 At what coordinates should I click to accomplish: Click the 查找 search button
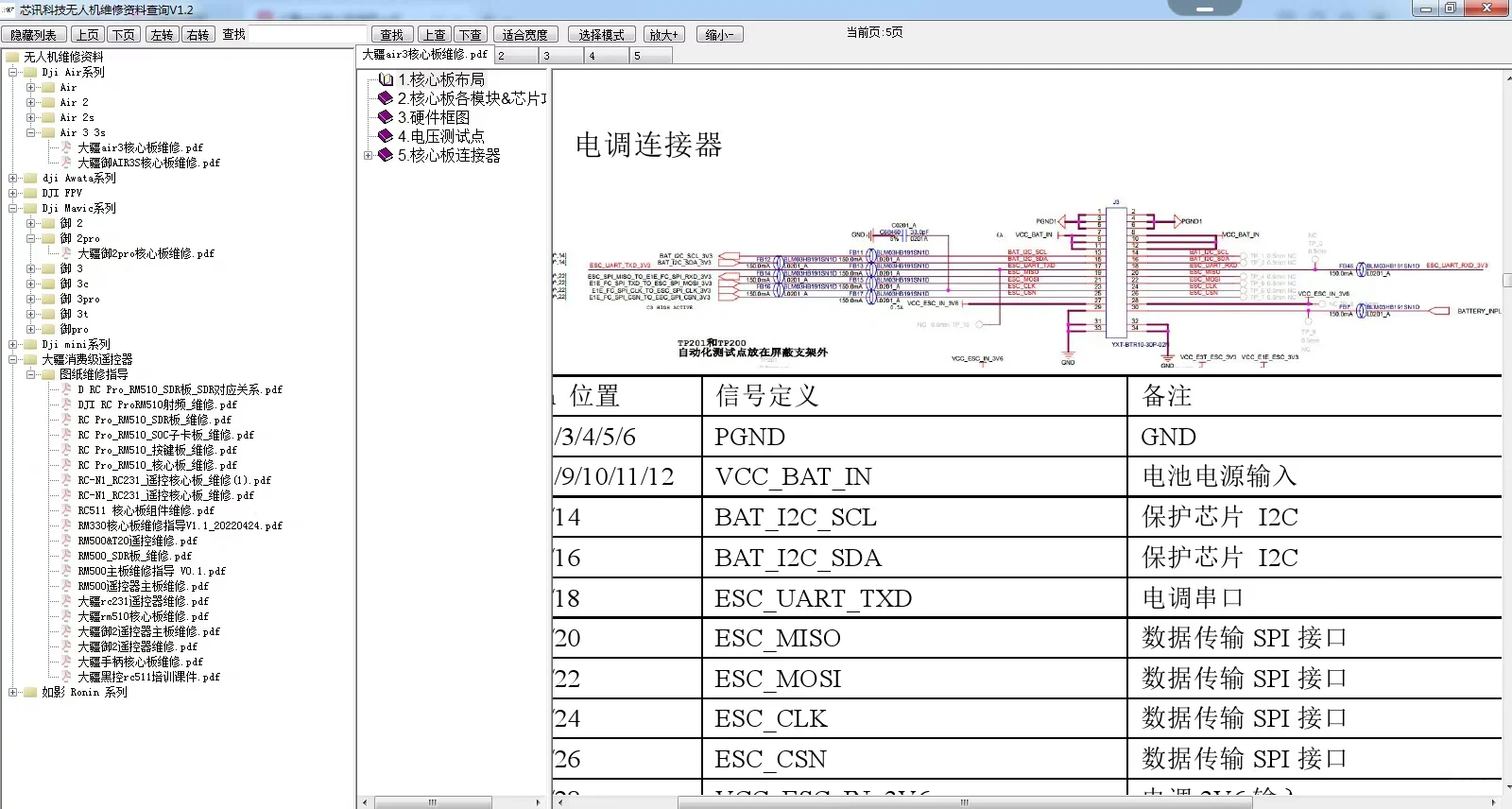(x=392, y=34)
